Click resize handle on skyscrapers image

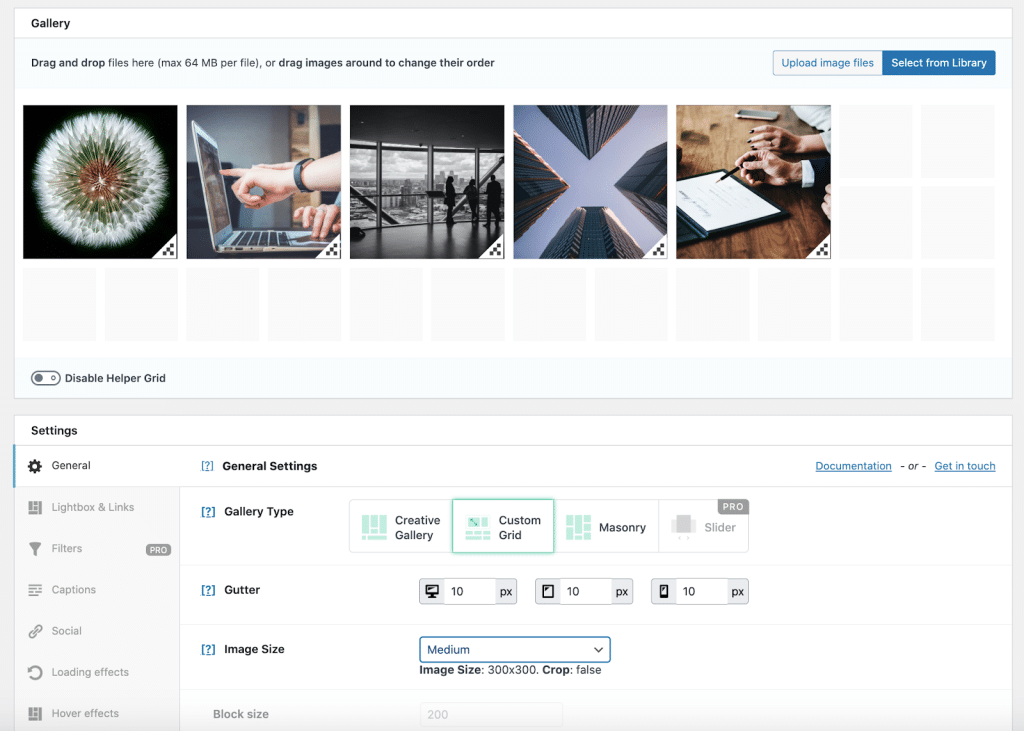658,249
